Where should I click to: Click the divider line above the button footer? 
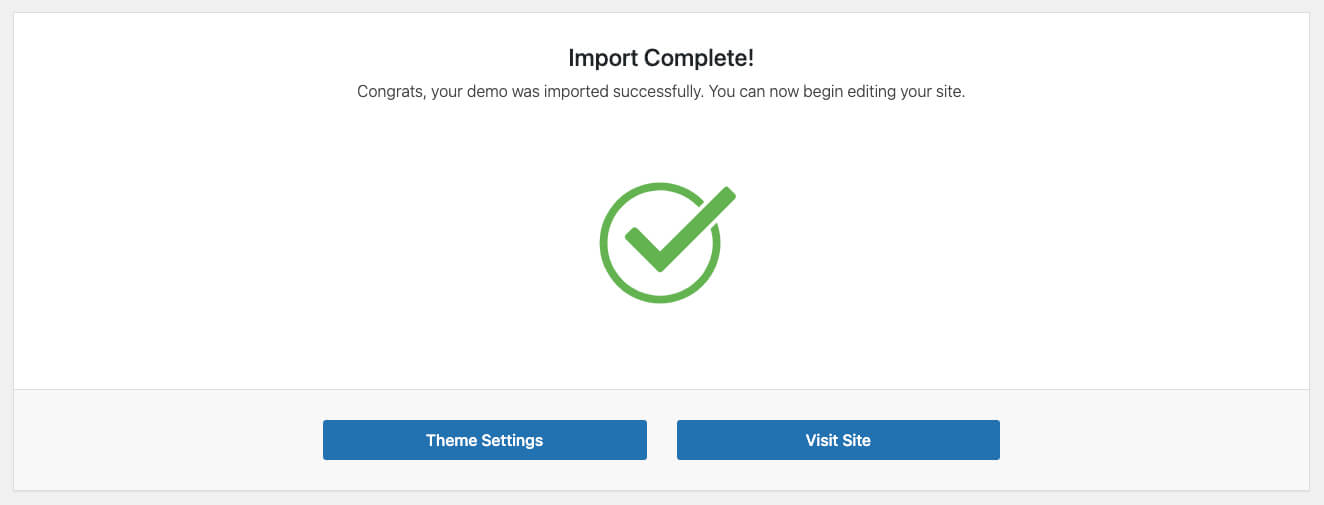click(661, 389)
